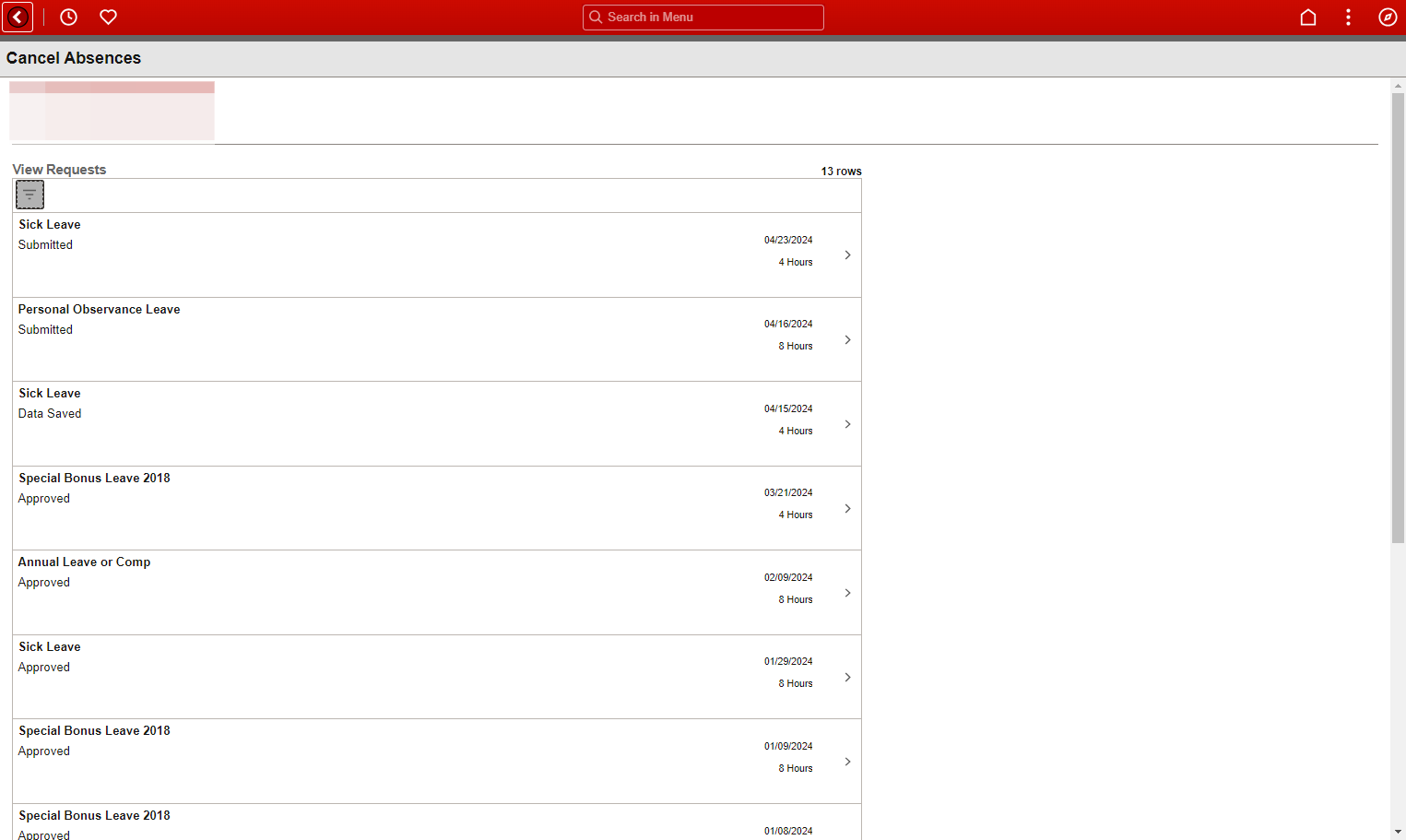Expand Special Bonus Leave 03/21/2024 chevron
This screenshot has height=840, width=1406.
tap(847, 508)
